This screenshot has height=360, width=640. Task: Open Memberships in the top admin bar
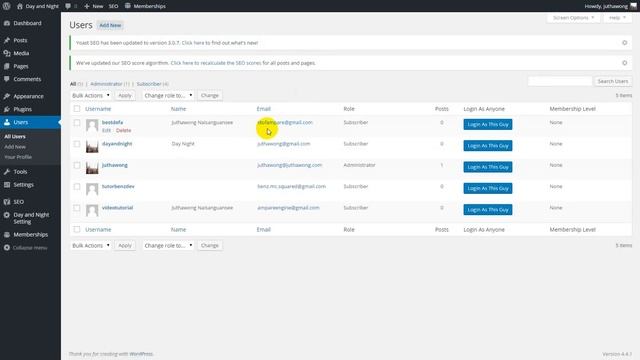click(x=145, y=6)
